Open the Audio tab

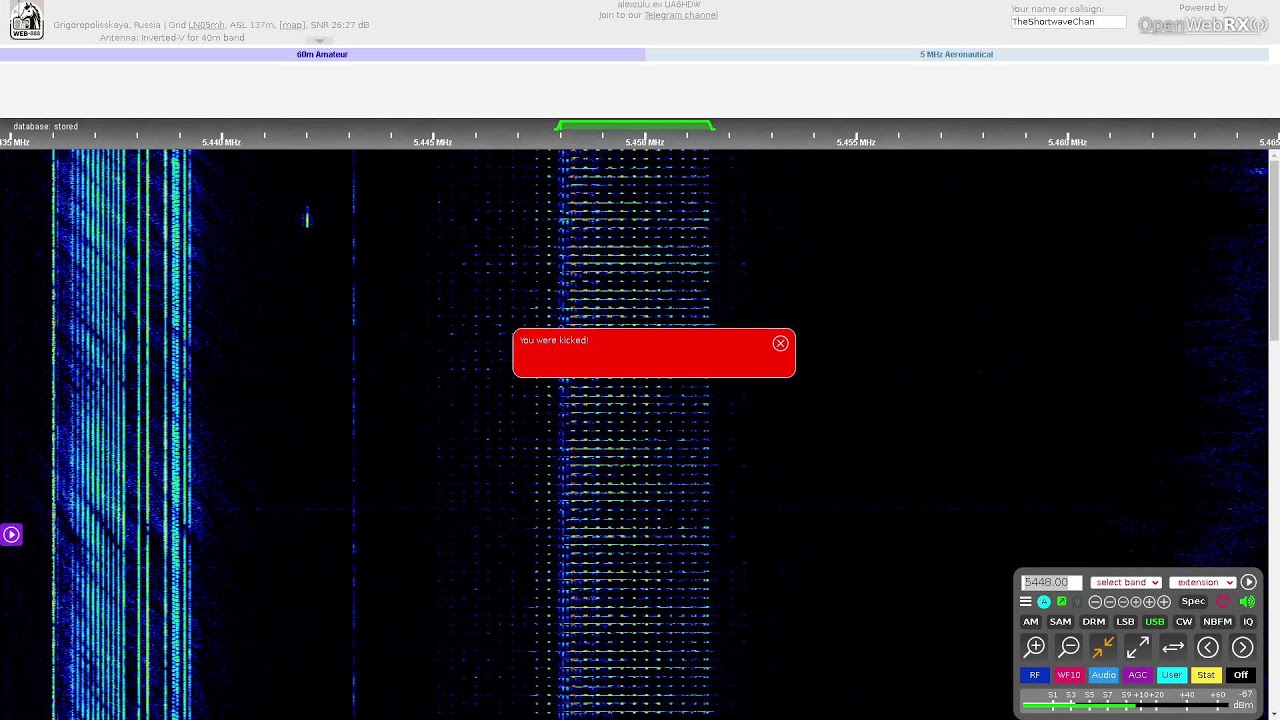[1103, 675]
